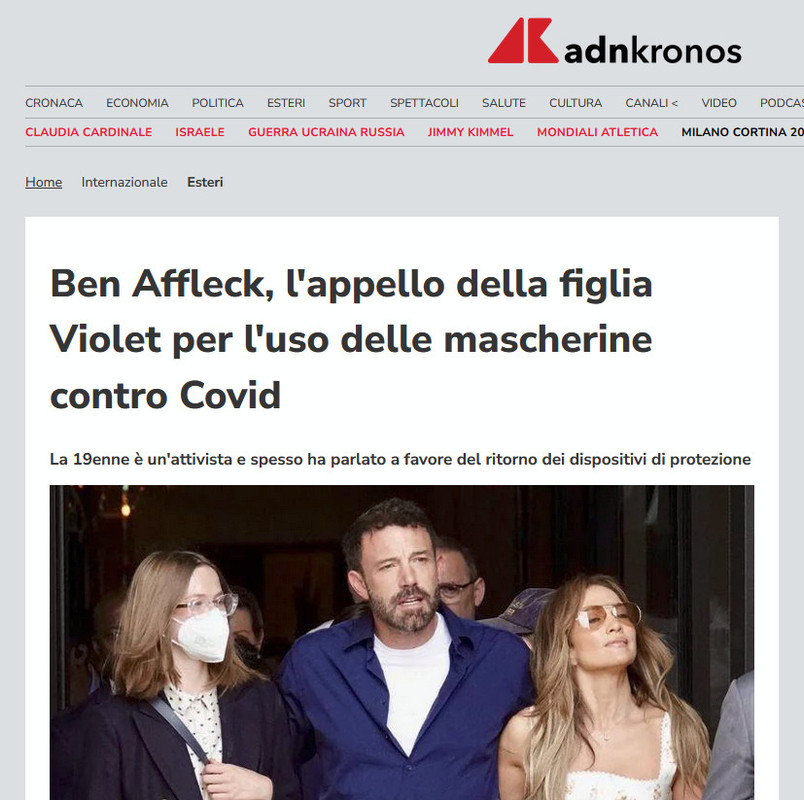The width and height of the screenshot is (804, 800).
Task: Open the CRONACA section
Action: click(x=54, y=103)
